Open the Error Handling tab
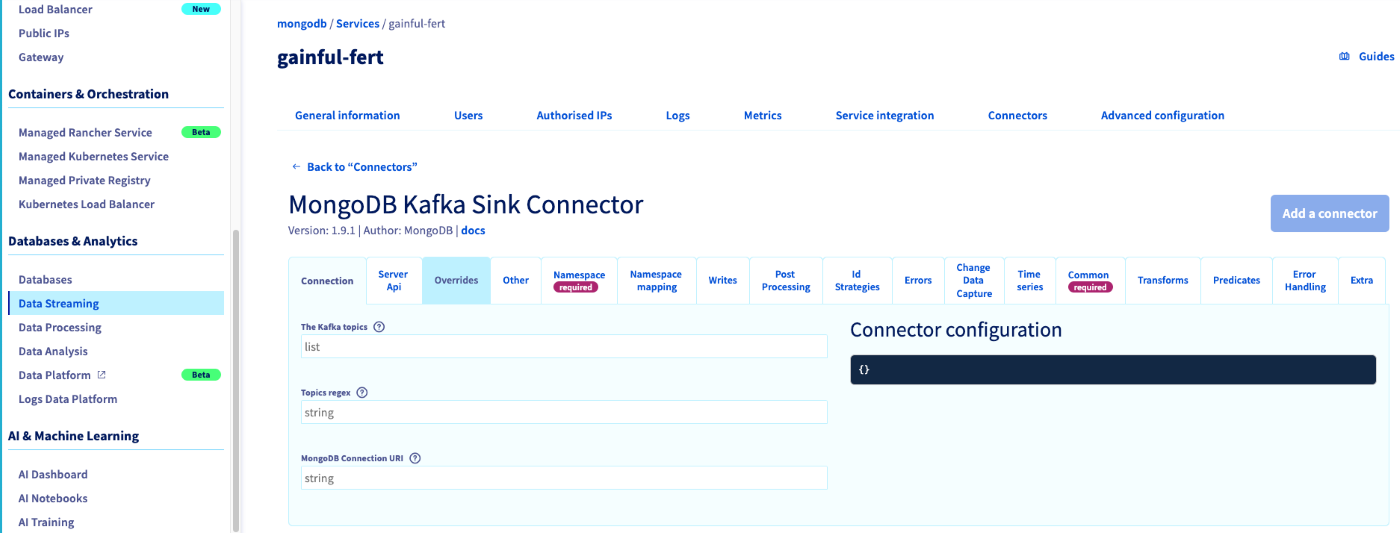 tap(1305, 280)
